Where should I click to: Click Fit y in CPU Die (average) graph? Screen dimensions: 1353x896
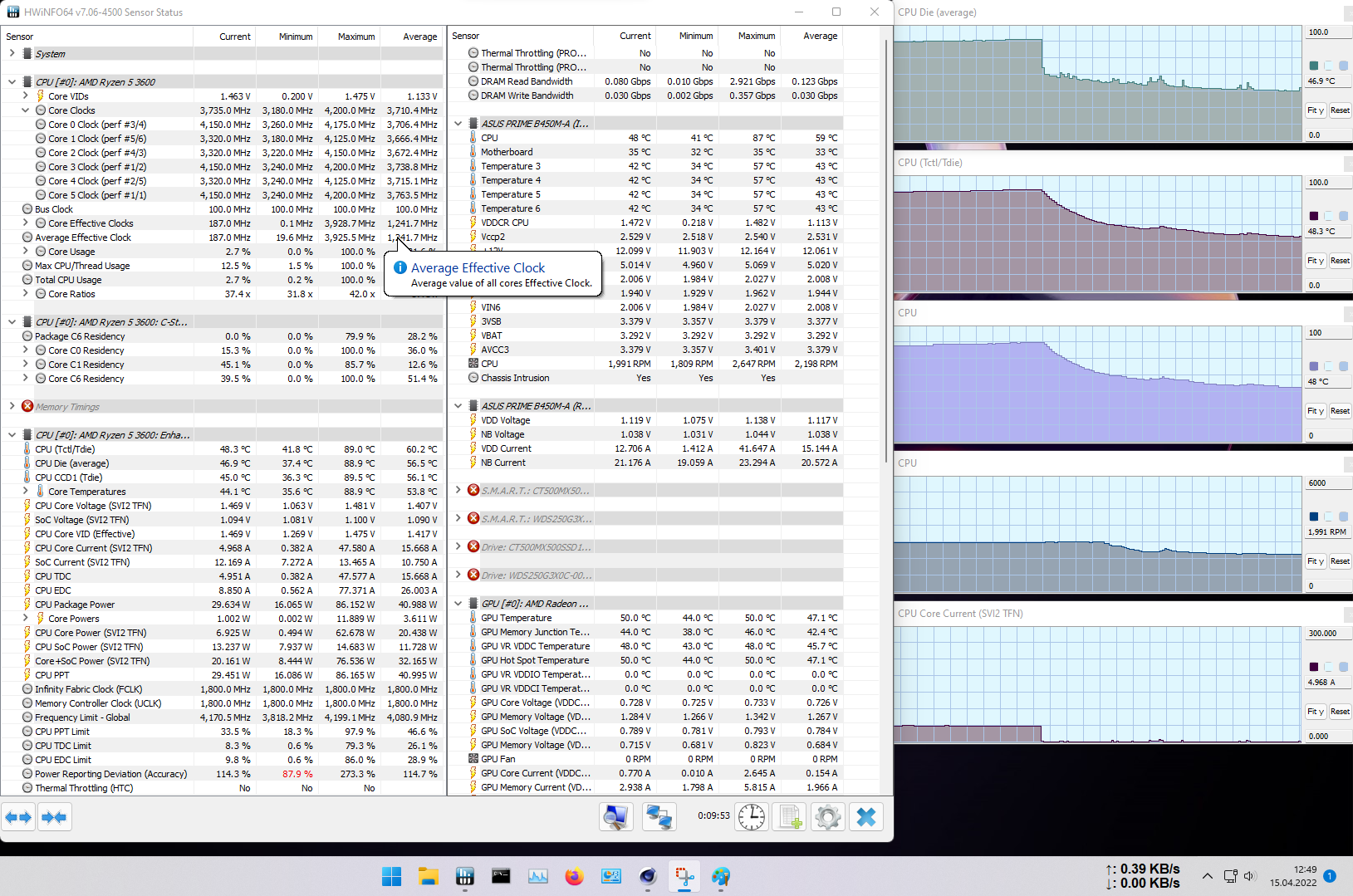[1316, 110]
